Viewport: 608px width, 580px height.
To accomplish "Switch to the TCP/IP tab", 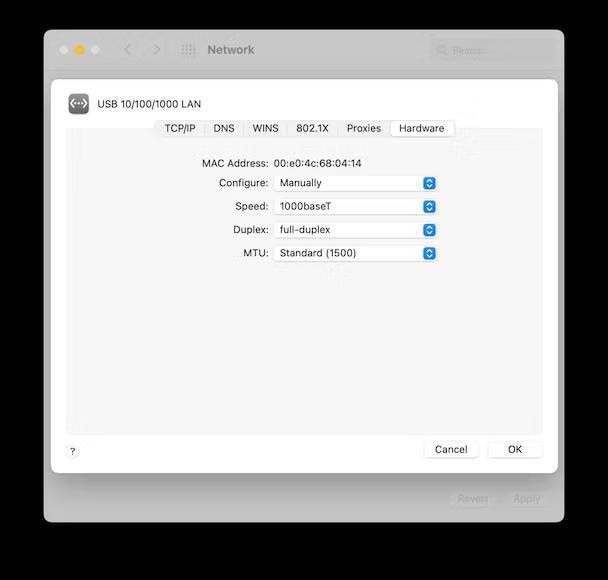I will (180, 128).
